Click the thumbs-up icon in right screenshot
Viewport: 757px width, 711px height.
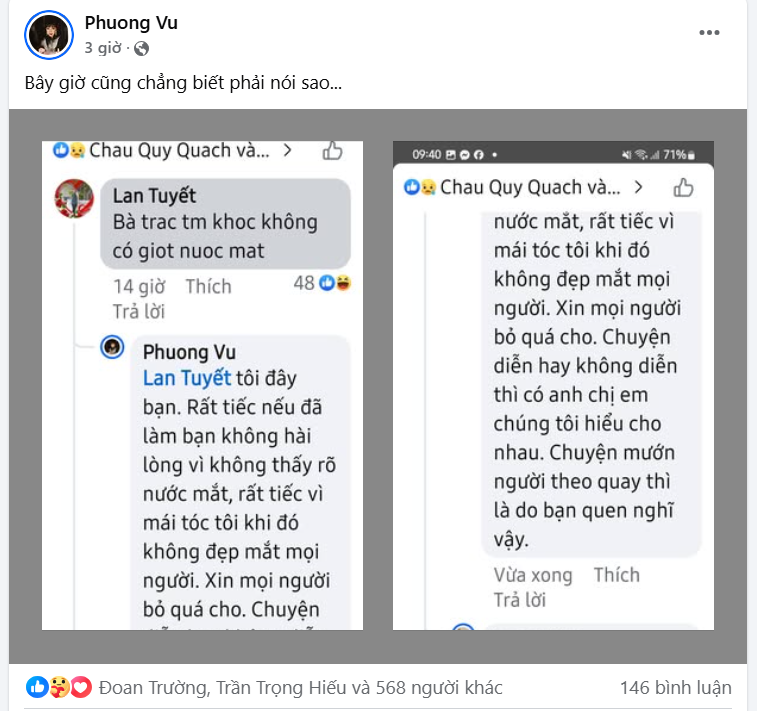pyautogui.click(x=683, y=187)
